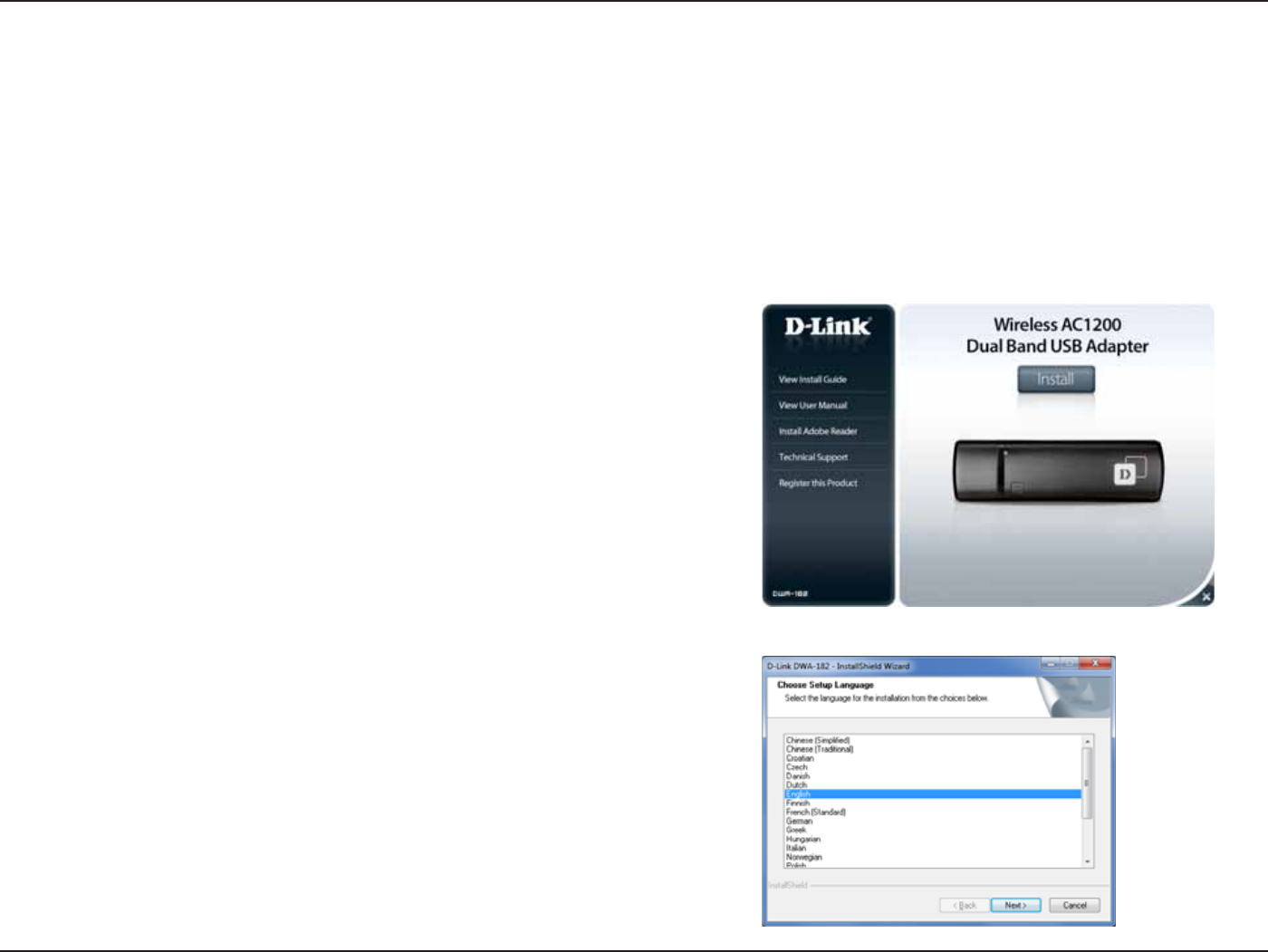Click the language list scrollbar thumb
Image resolution: width=1268 pixels, height=952 pixels.
(x=1088, y=783)
